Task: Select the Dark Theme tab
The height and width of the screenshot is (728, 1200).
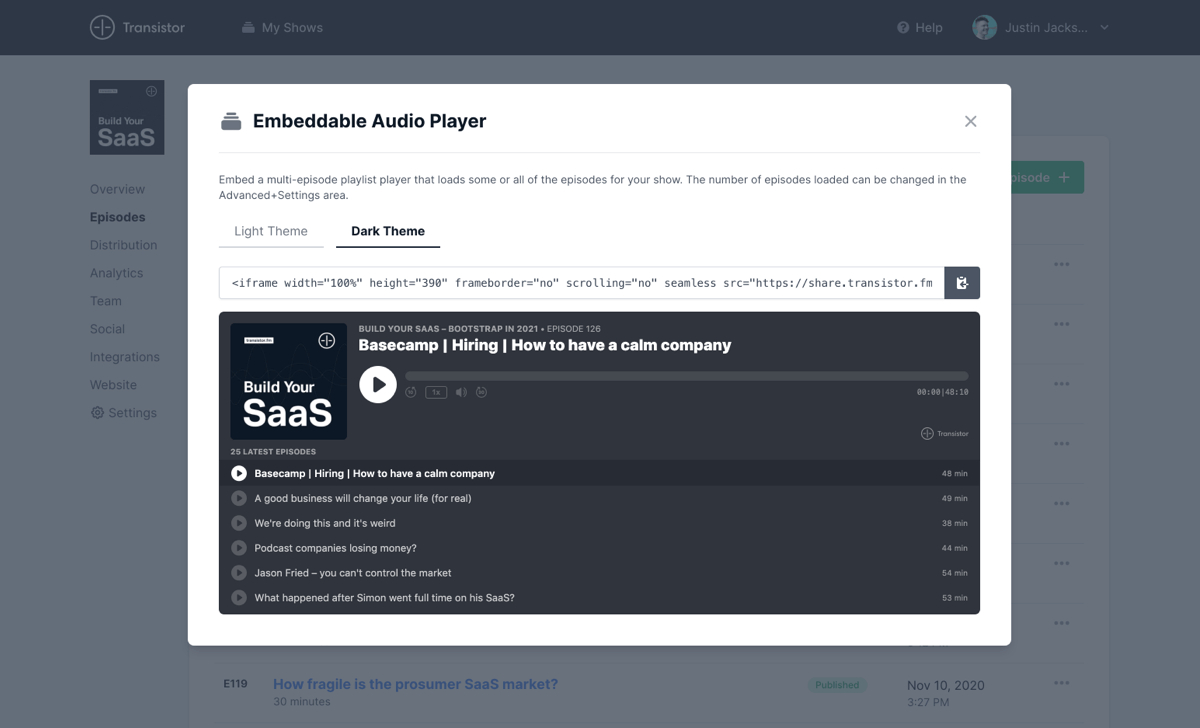Action: (x=388, y=231)
